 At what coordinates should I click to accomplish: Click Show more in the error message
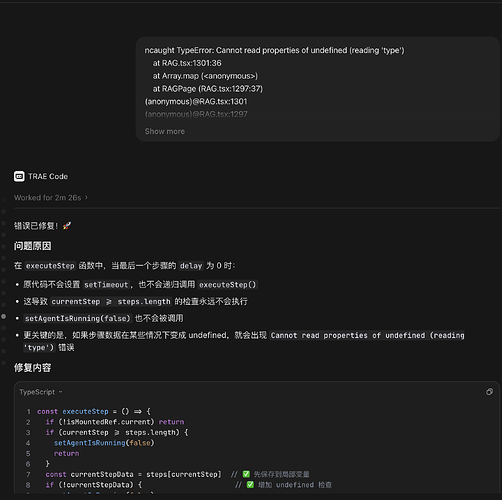pos(165,131)
